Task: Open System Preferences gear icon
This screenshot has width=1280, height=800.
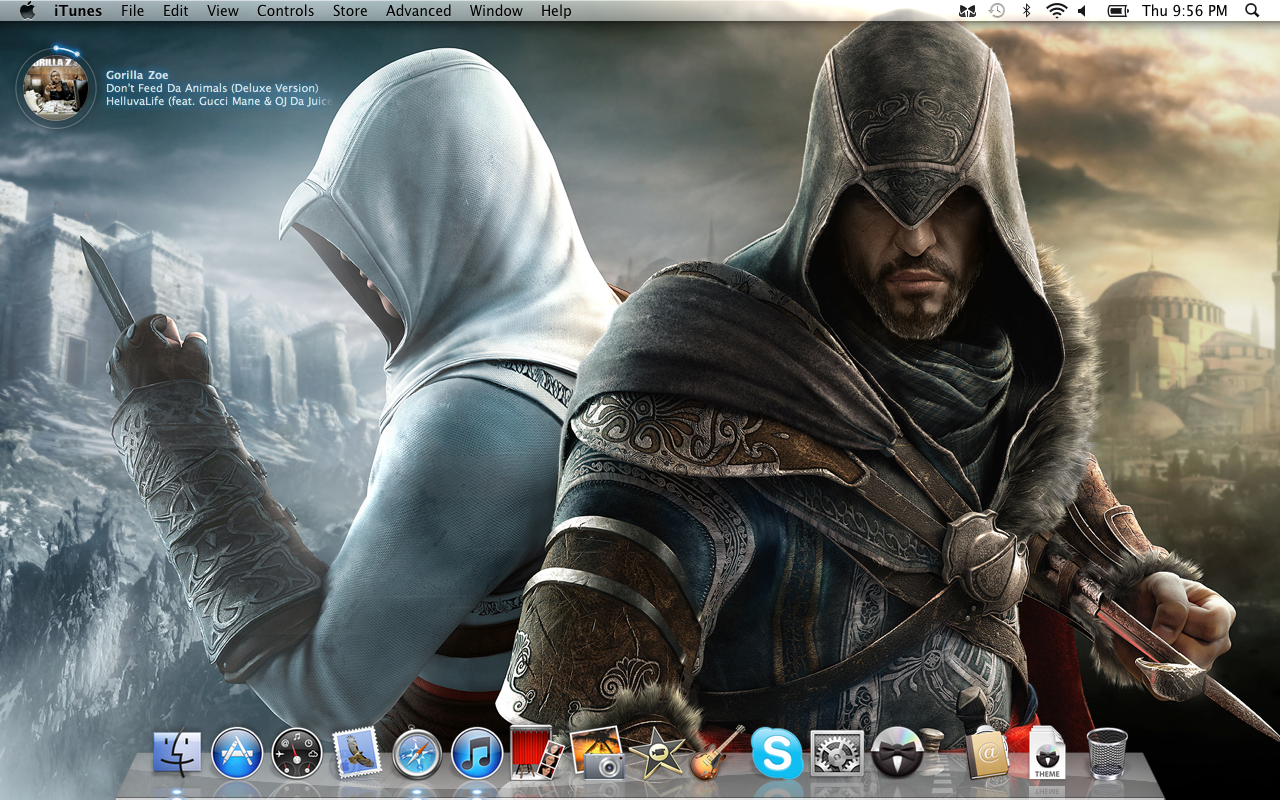Action: pos(836,753)
